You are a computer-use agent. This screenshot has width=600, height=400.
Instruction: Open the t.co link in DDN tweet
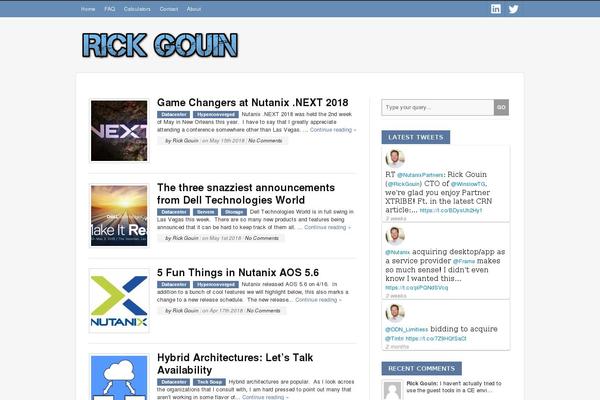(436, 338)
